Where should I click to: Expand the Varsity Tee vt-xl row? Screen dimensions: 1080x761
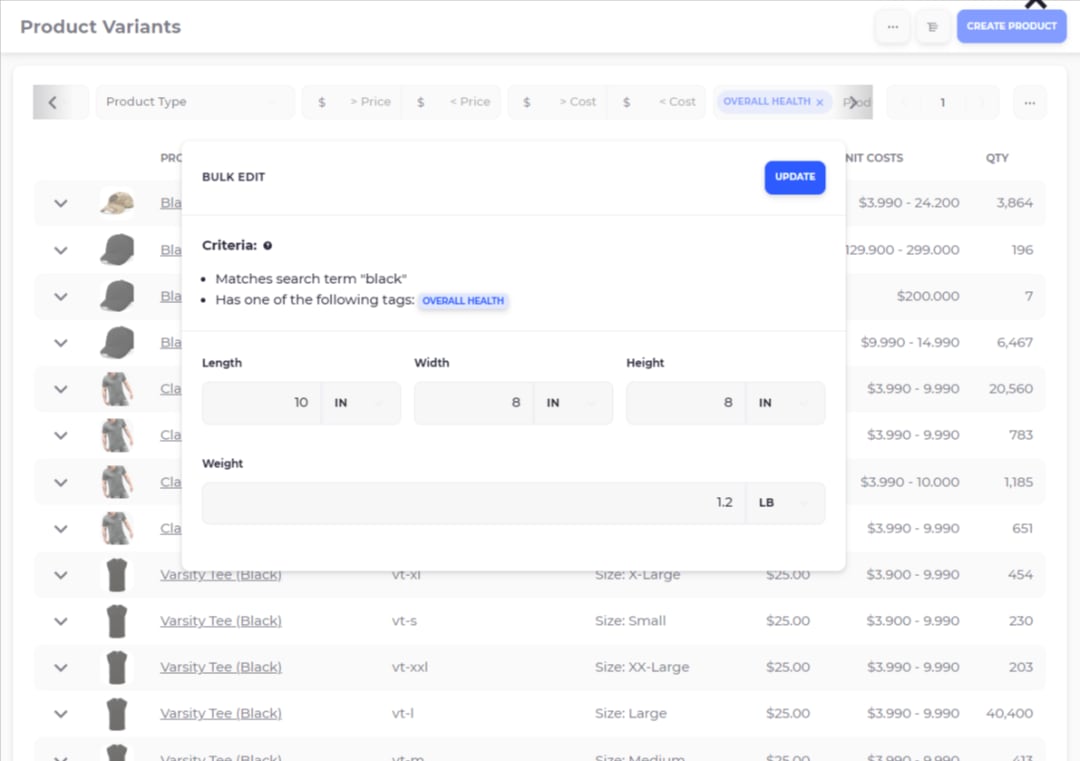click(61, 575)
